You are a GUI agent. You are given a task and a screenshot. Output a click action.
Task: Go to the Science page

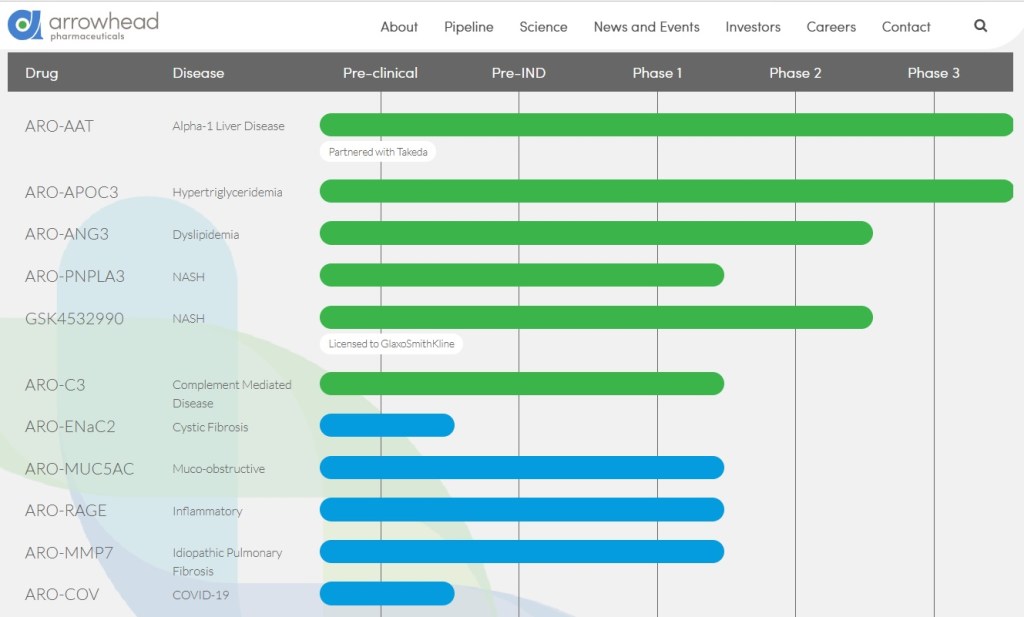pos(543,27)
